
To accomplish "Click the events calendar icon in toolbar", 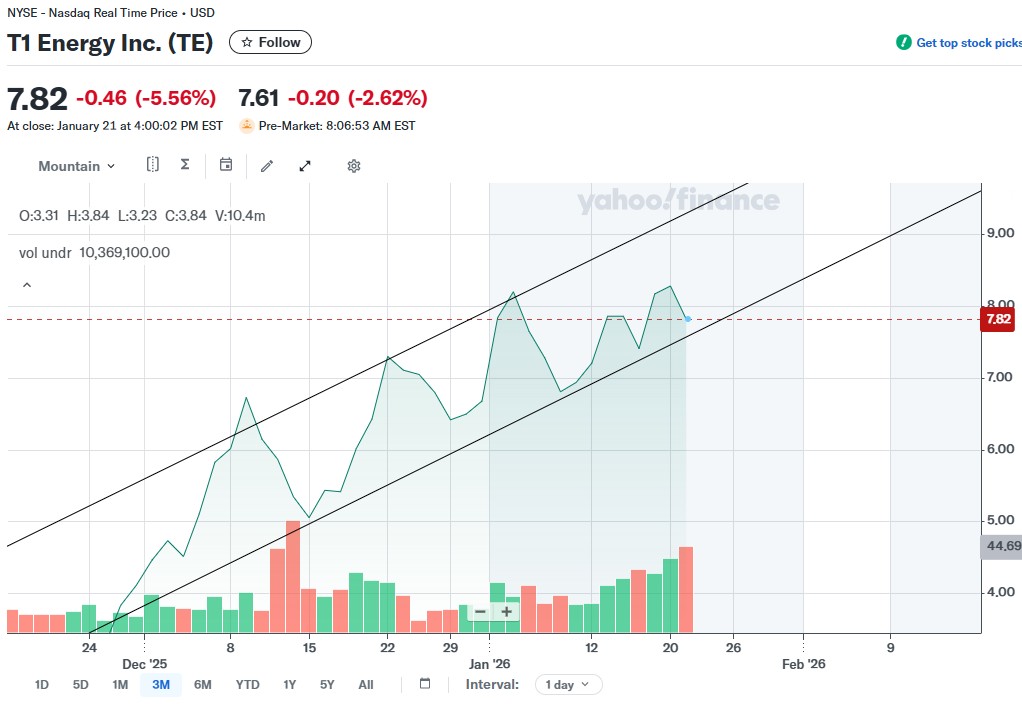I will (x=226, y=165).
